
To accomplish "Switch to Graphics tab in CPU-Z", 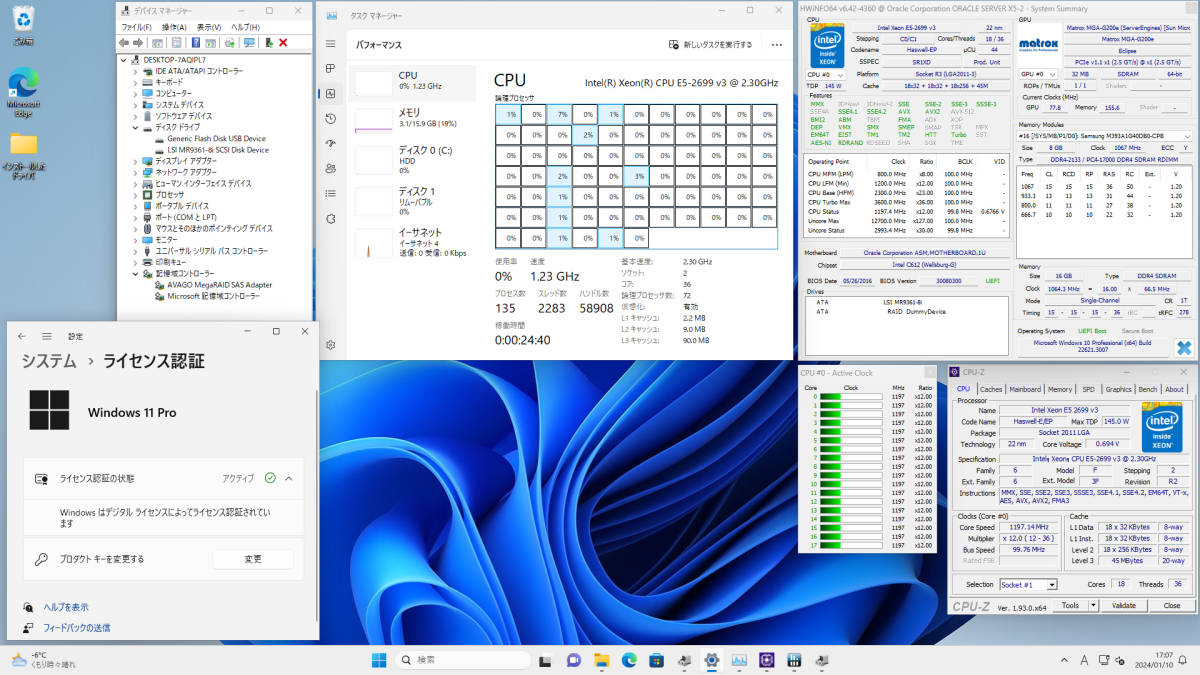I will (1119, 389).
